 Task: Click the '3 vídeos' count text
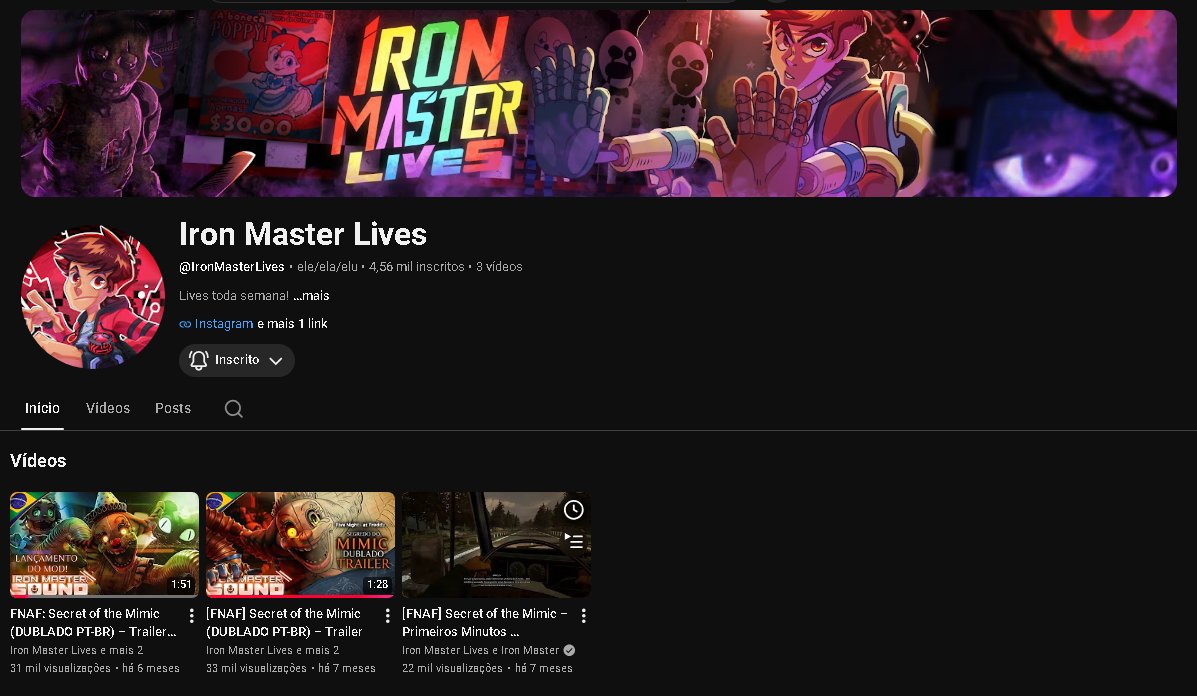point(499,266)
